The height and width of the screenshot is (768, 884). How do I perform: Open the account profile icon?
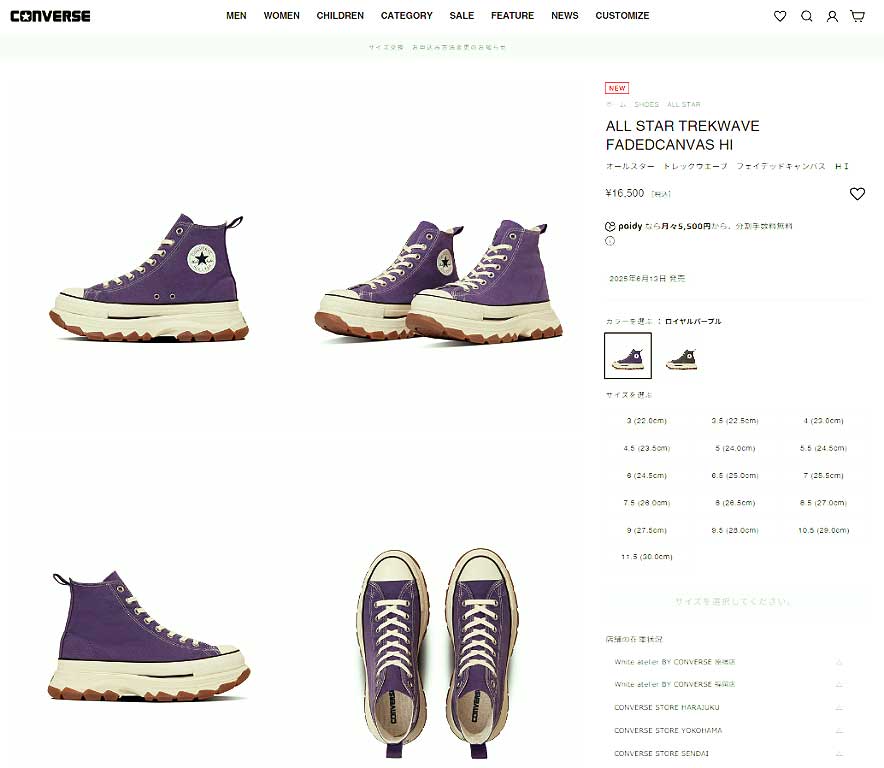point(832,16)
